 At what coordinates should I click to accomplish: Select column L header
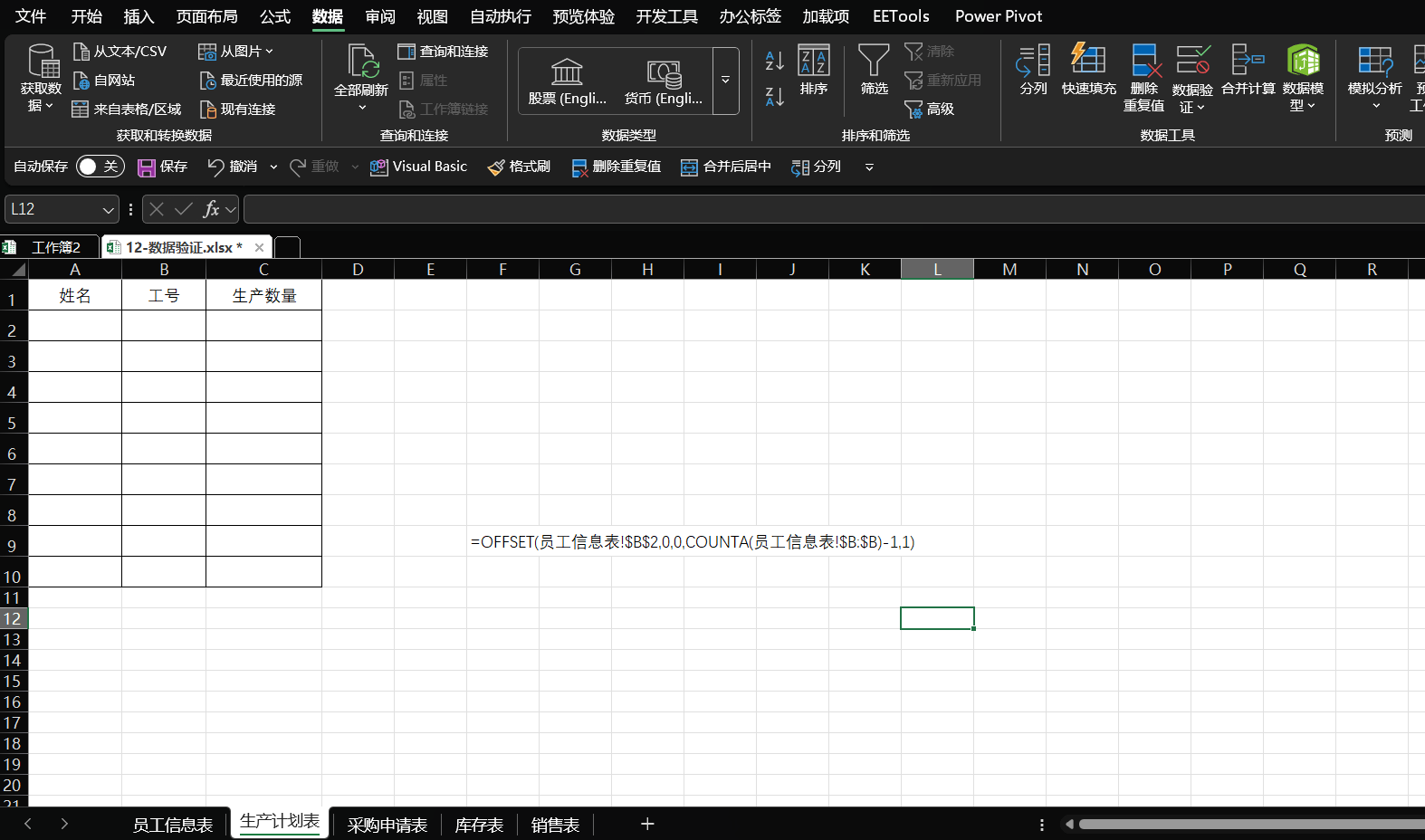[937, 269]
